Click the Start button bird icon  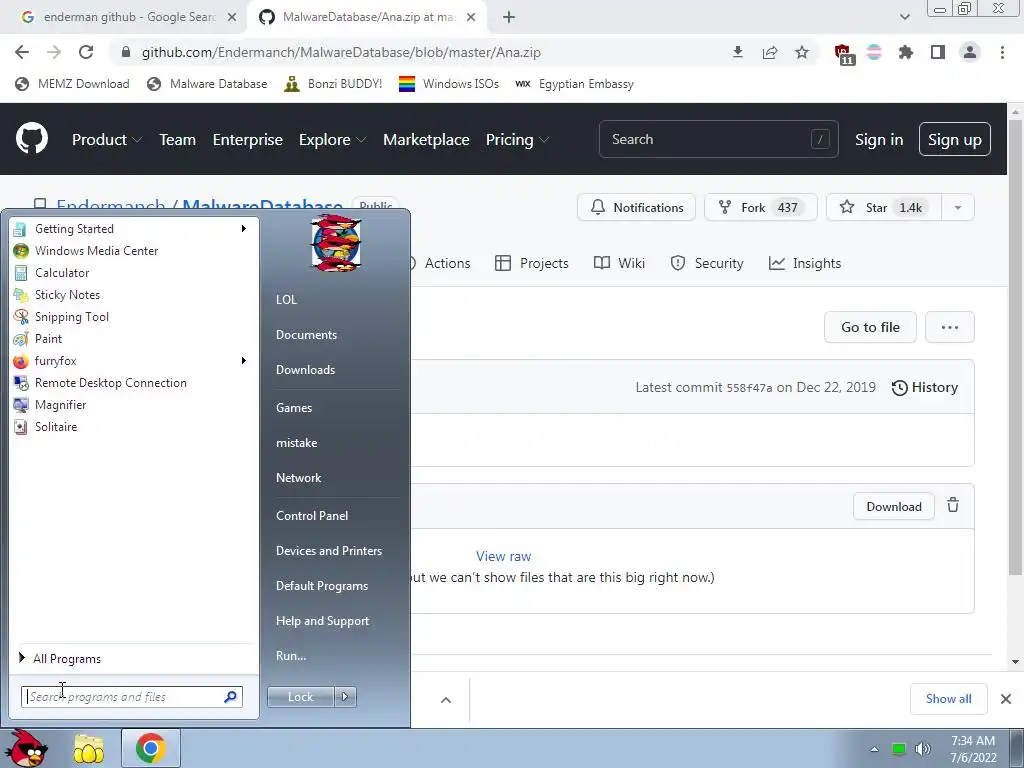[x=29, y=748]
